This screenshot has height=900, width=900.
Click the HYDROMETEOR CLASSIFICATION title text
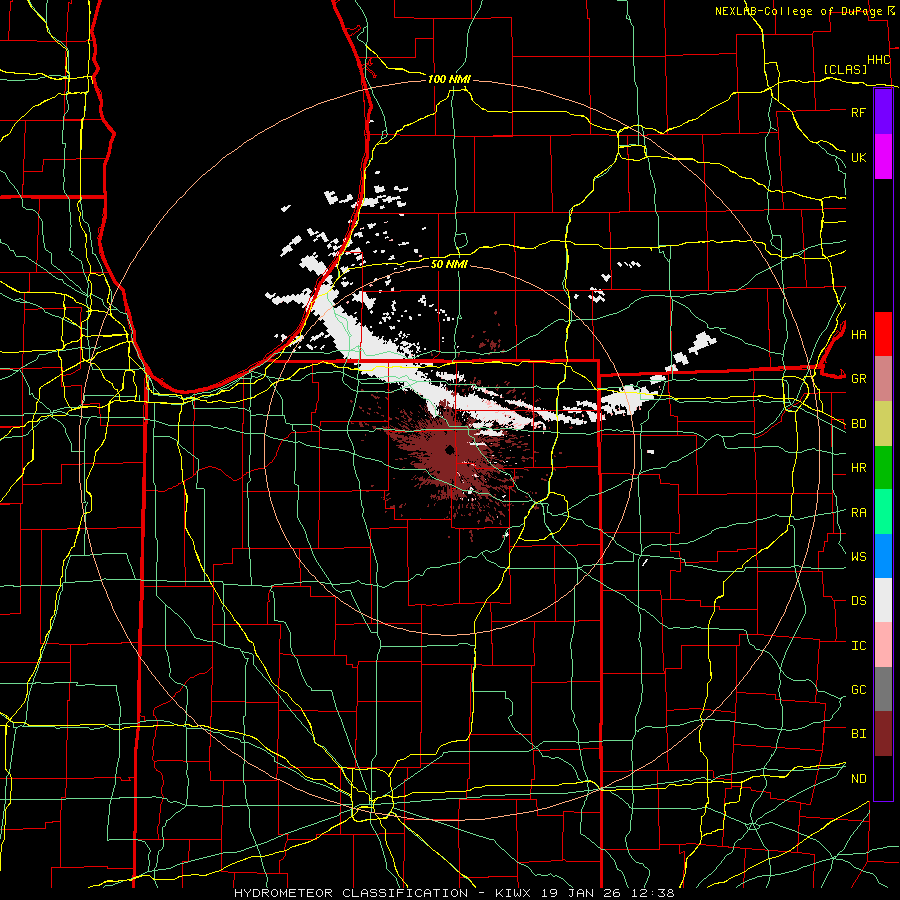click(351, 893)
